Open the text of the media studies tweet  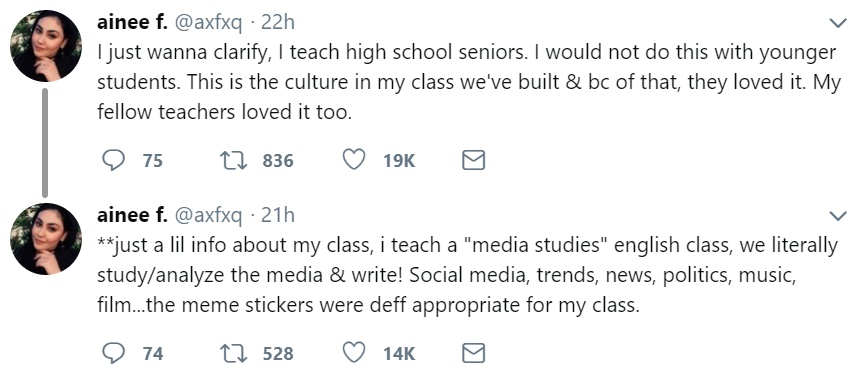pyautogui.click(x=467, y=276)
